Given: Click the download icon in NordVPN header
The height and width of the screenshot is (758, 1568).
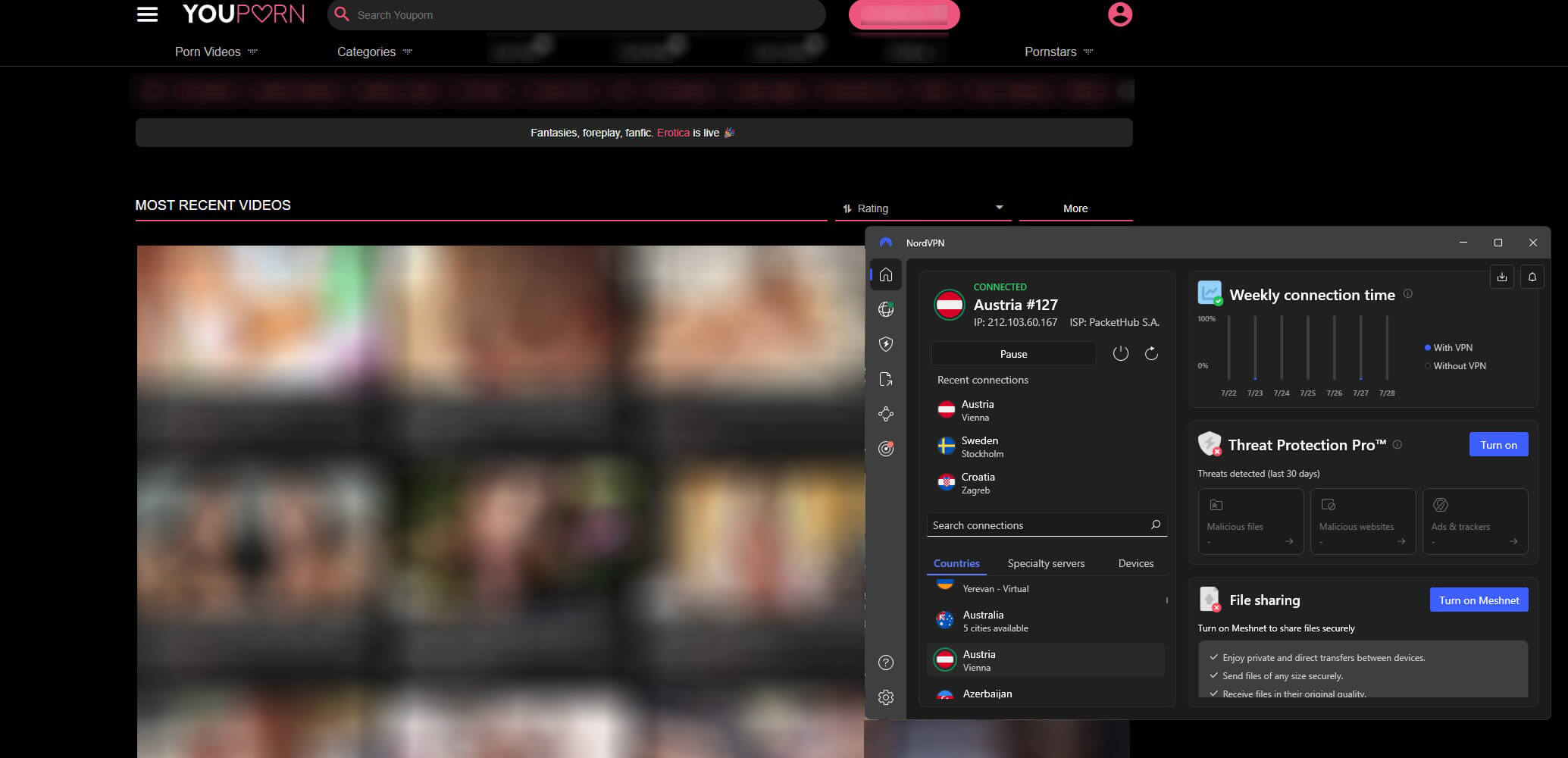Looking at the screenshot, I should pos(1501,277).
